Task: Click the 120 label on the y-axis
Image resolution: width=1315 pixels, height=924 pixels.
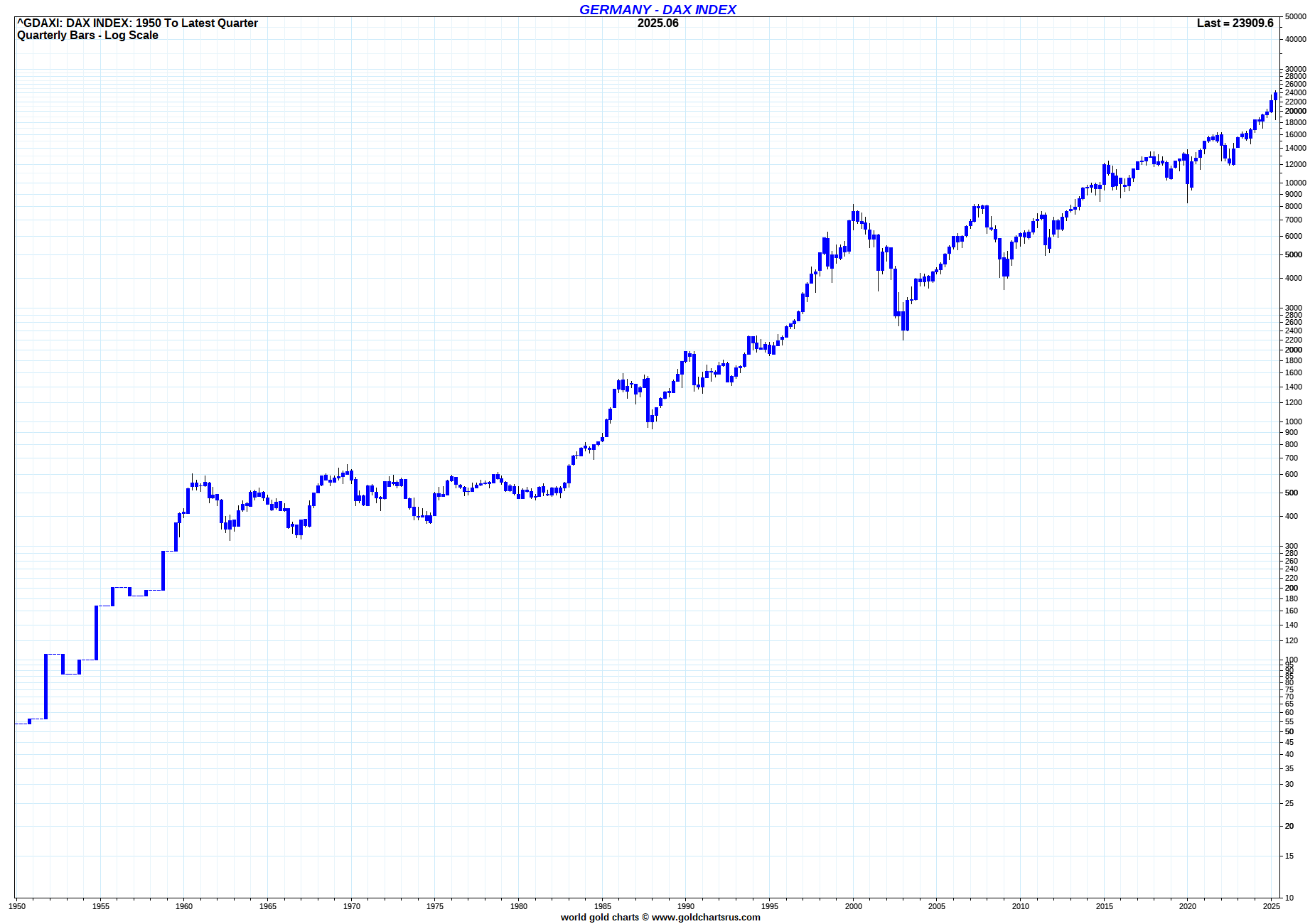Action: pos(1292,641)
